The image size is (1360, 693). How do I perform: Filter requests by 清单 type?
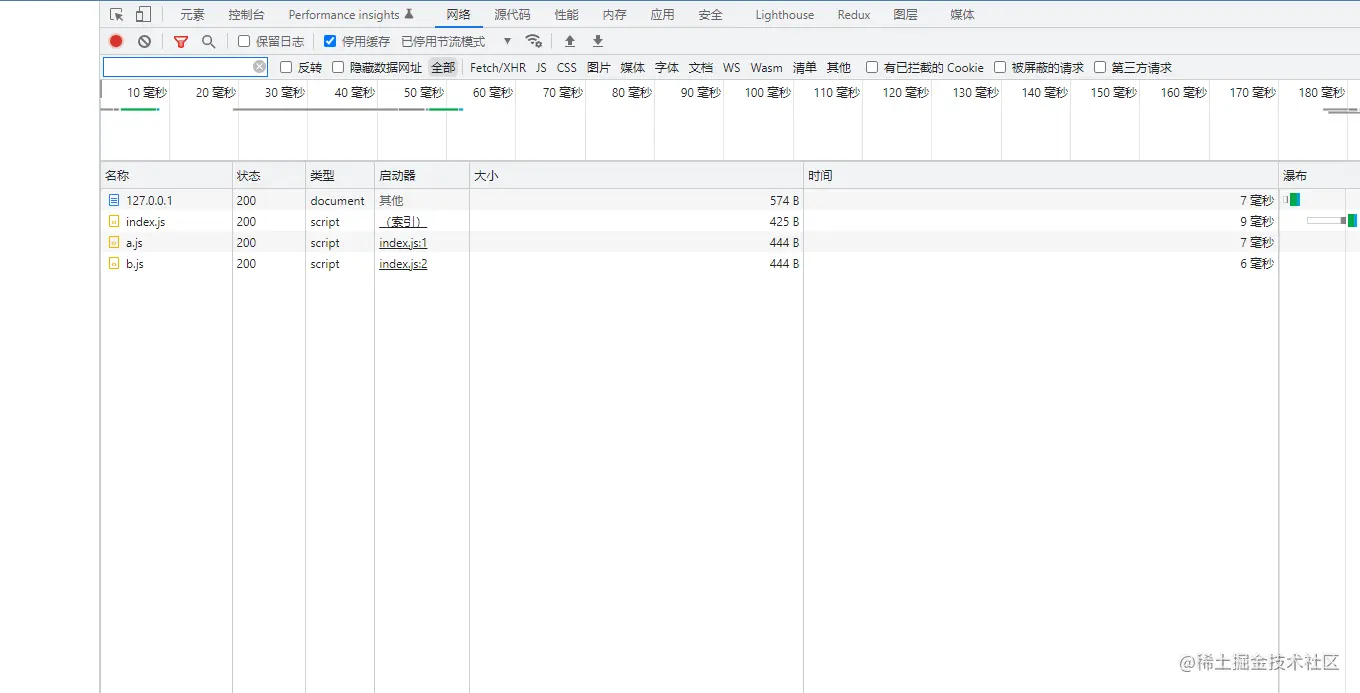[804, 67]
